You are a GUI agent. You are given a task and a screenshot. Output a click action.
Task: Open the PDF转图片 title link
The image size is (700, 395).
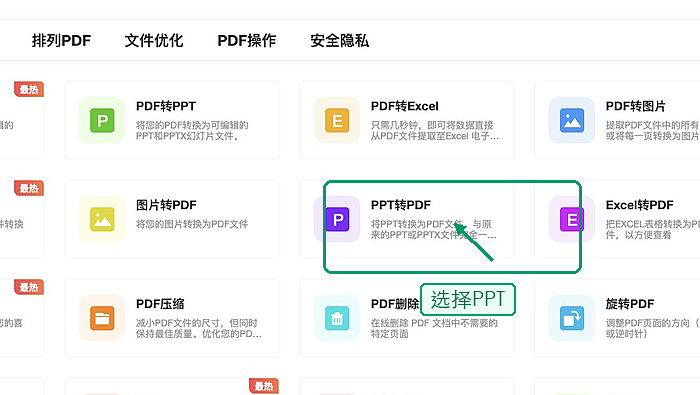point(636,106)
